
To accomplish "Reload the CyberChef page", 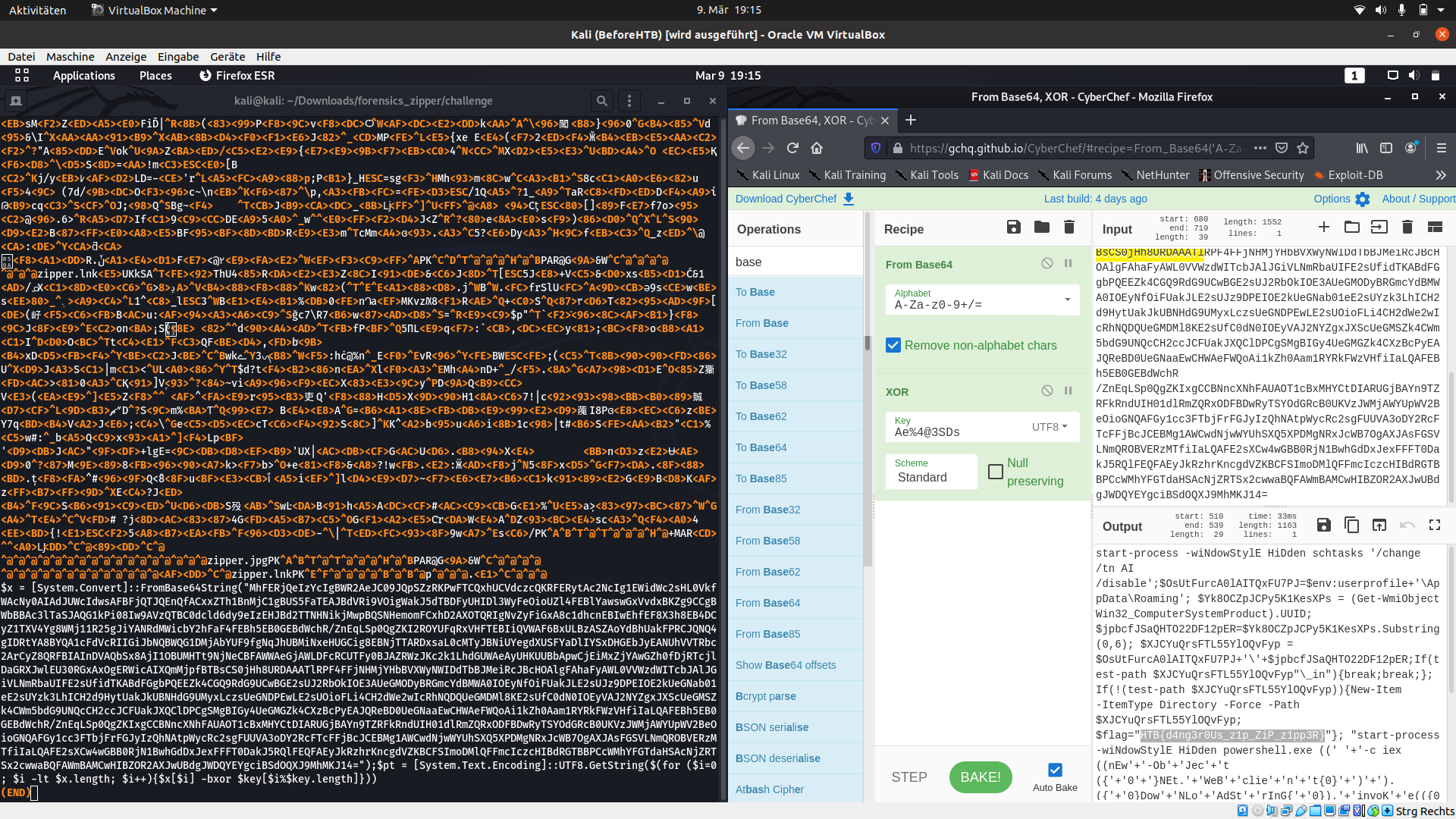I will pyautogui.click(x=792, y=148).
